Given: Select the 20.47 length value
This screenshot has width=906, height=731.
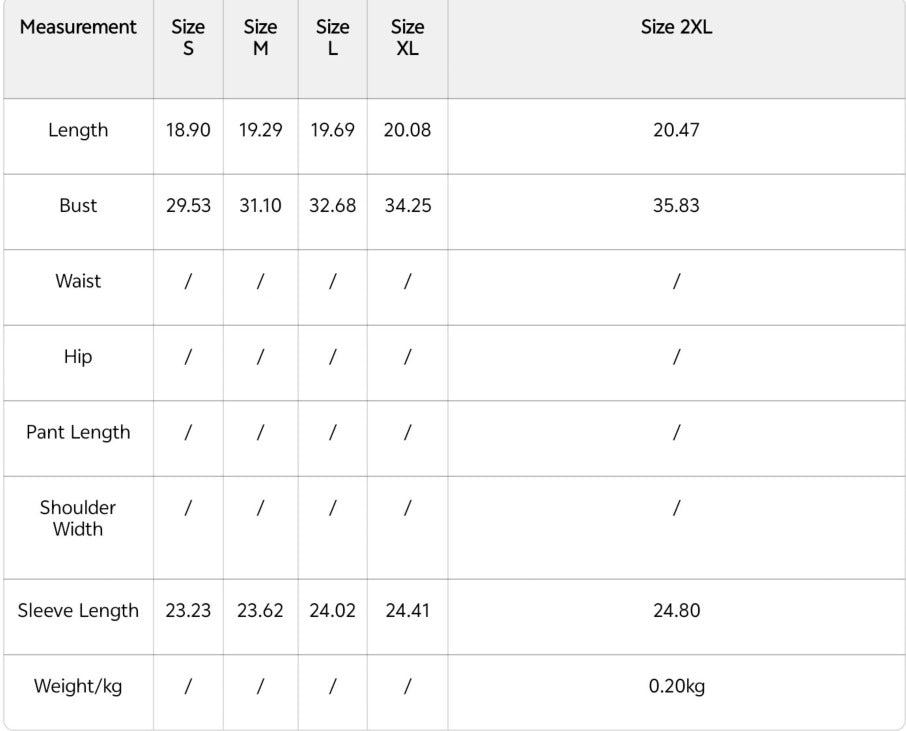Looking at the screenshot, I should point(676,130).
